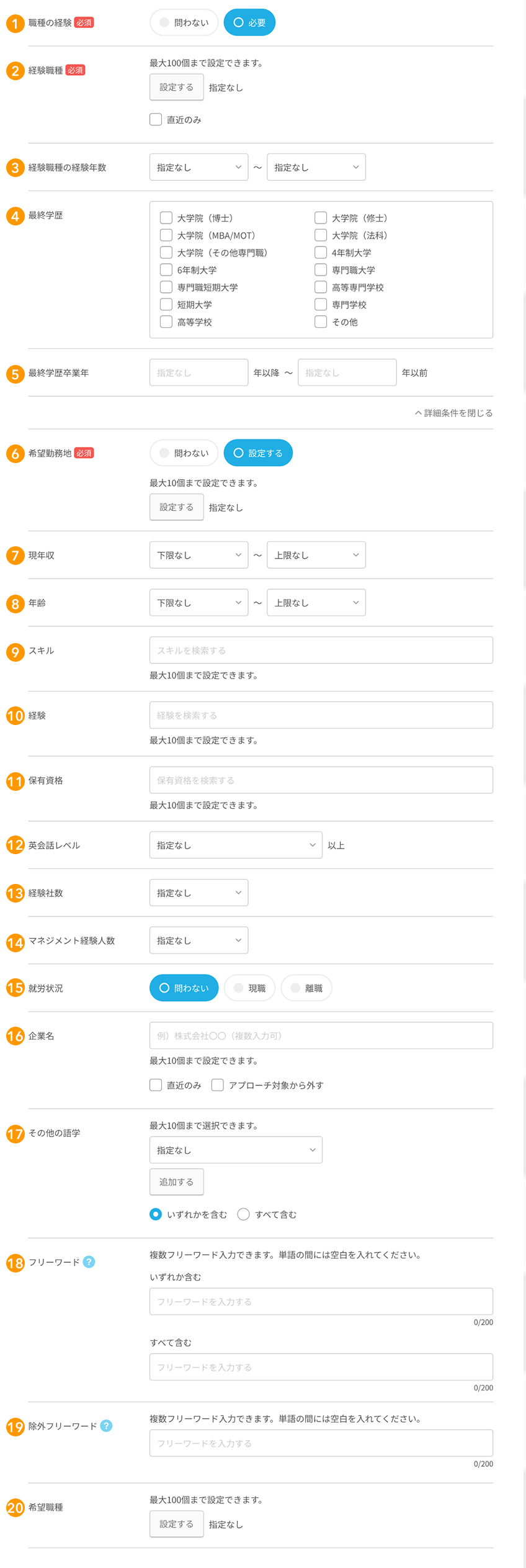Viewport: 526px width, 1568px height.
Task: Click the スキルを検索する field
Action: [321, 650]
